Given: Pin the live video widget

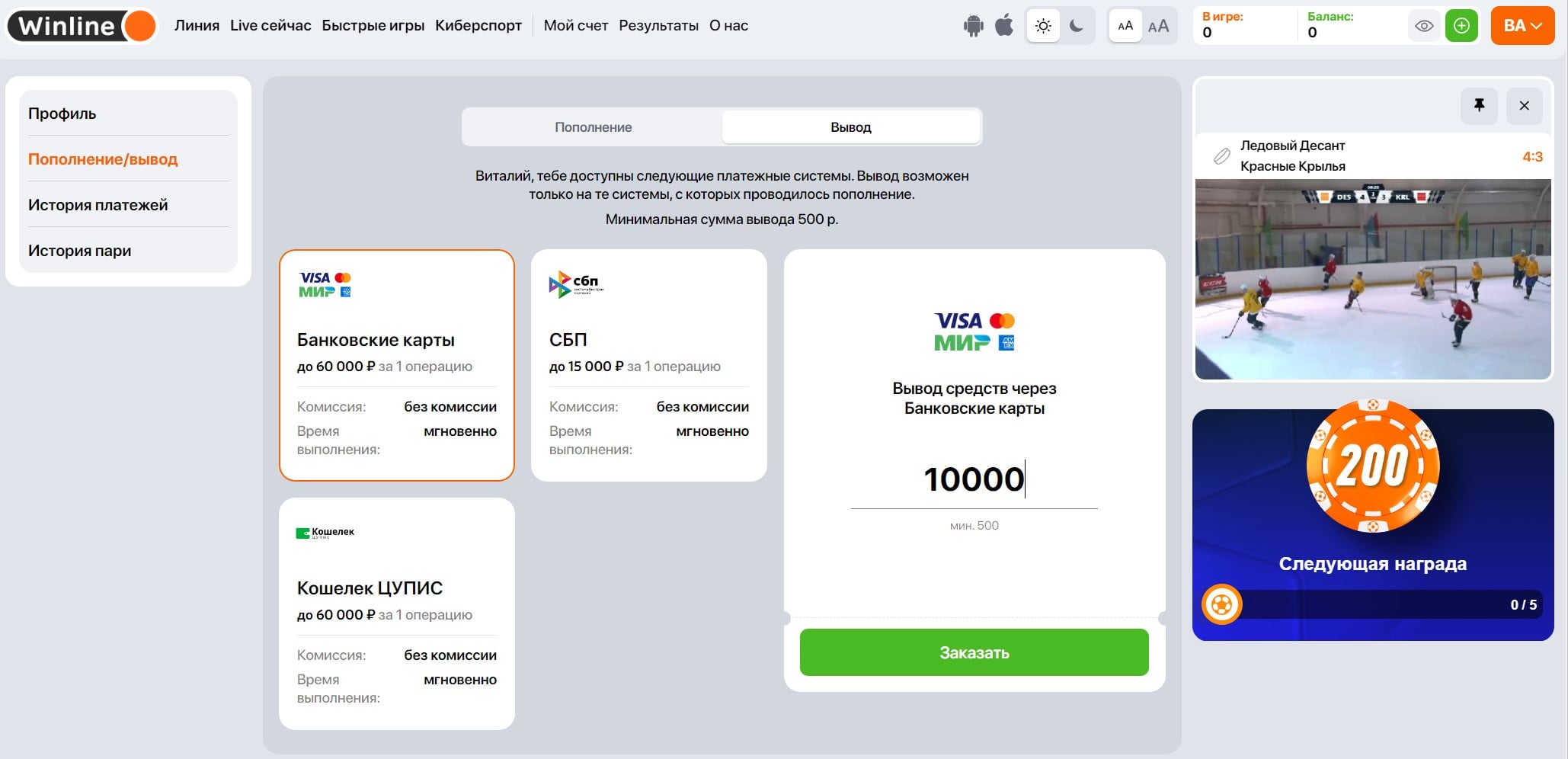Looking at the screenshot, I should click(1479, 106).
